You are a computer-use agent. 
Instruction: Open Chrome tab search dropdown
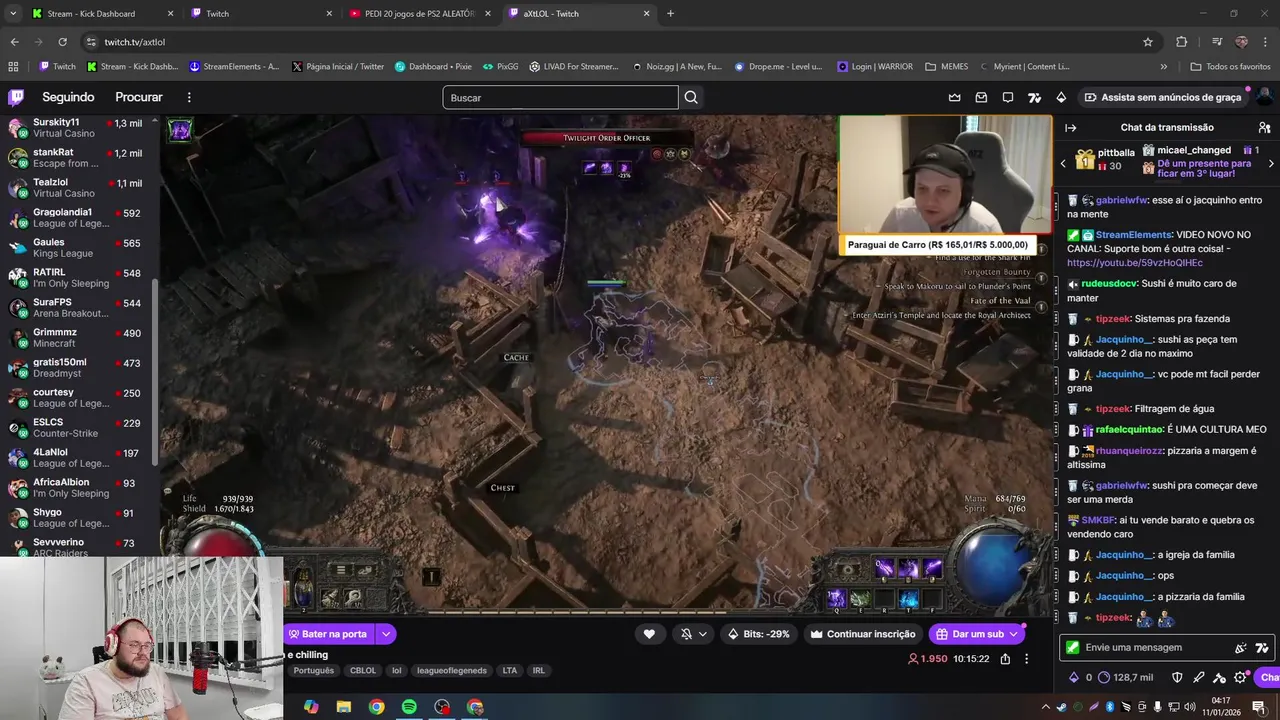coord(13,14)
